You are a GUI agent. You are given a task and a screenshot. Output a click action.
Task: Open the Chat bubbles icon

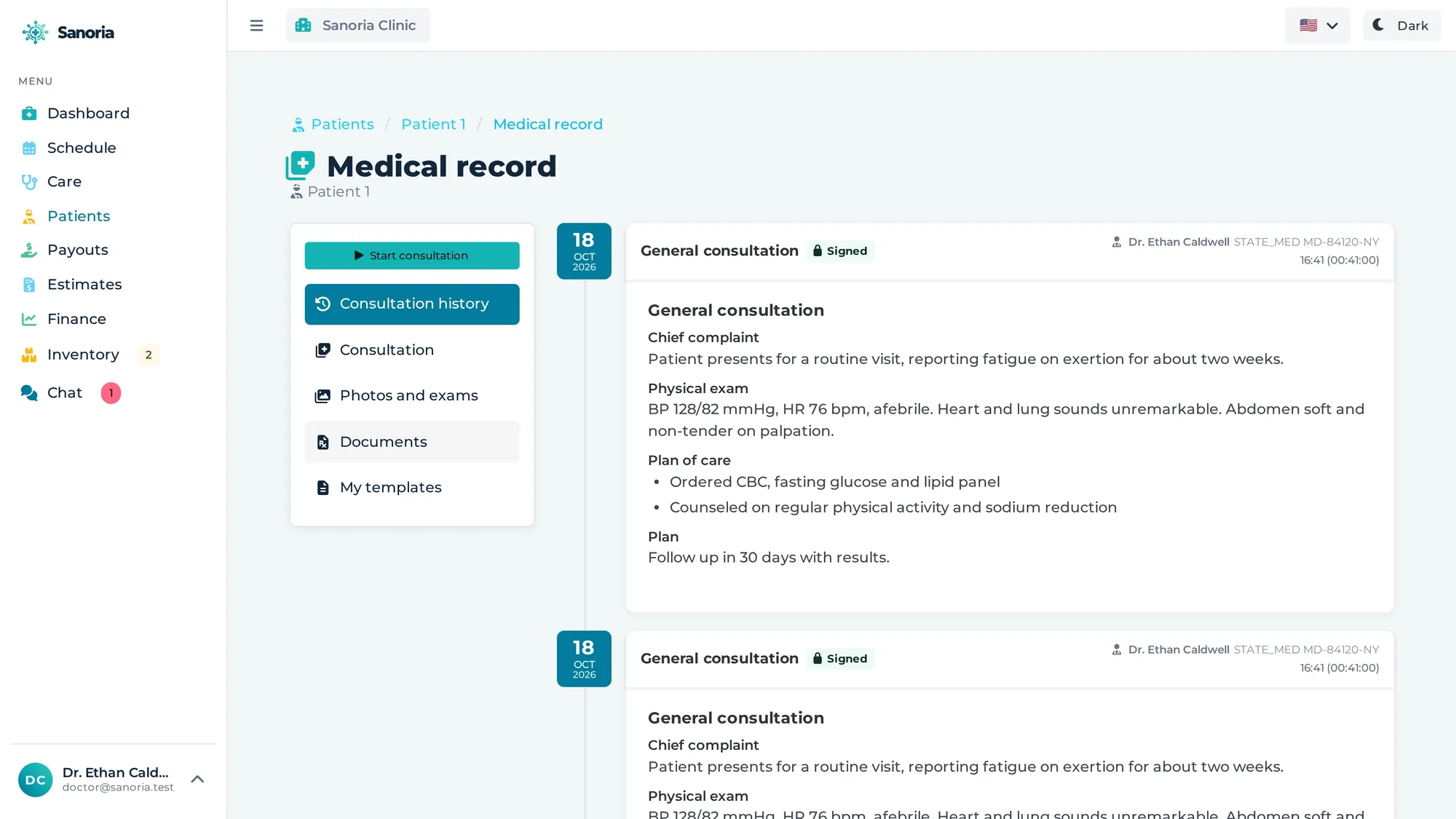[x=29, y=393]
